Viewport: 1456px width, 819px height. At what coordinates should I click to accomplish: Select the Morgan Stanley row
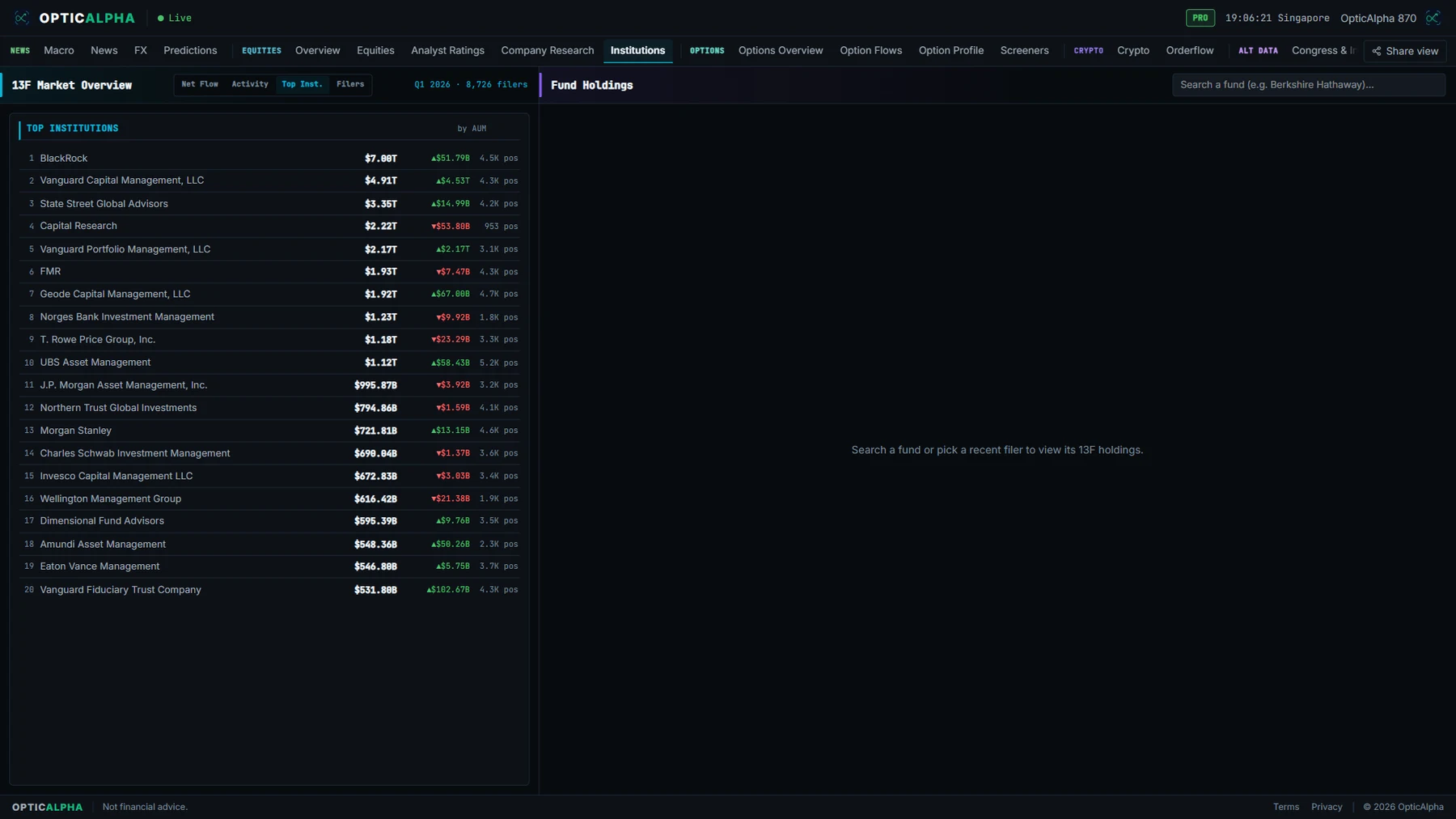269,430
